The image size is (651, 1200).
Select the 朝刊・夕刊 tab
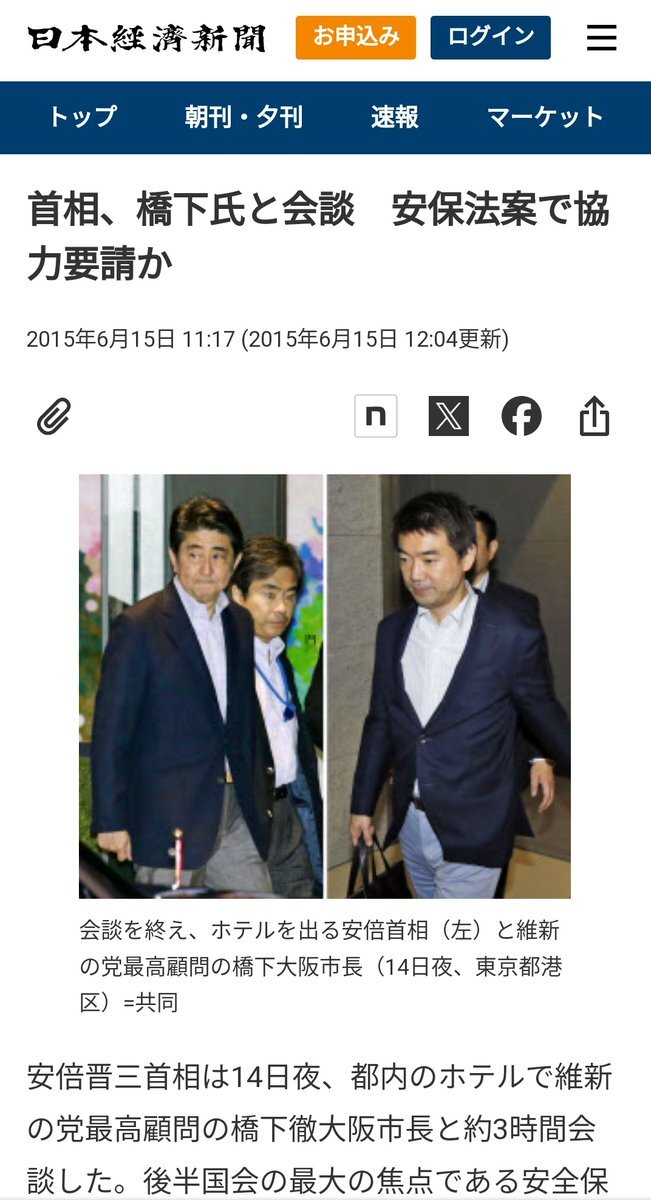(244, 117)
